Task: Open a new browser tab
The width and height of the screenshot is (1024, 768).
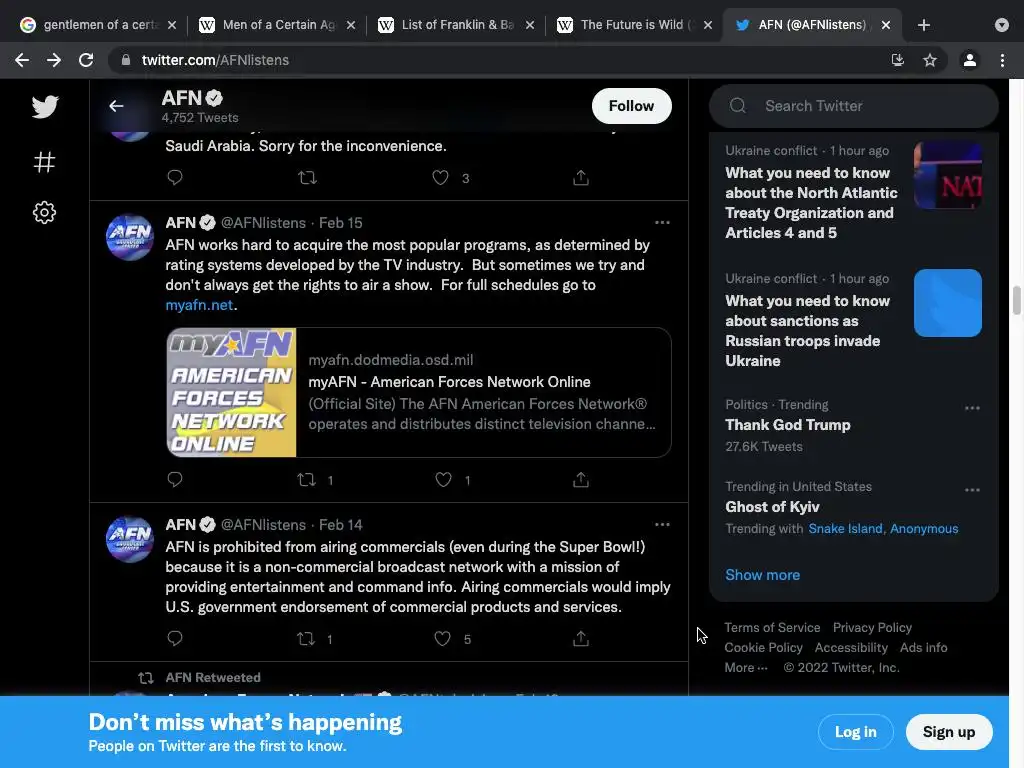Action: pos(923,25)
